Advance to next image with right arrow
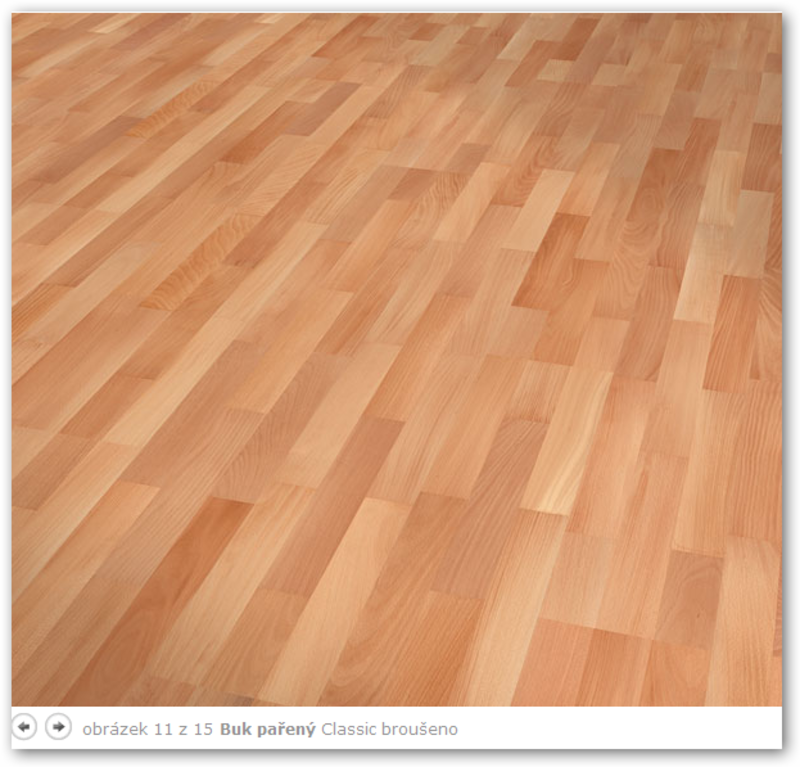 coord(58,727)
